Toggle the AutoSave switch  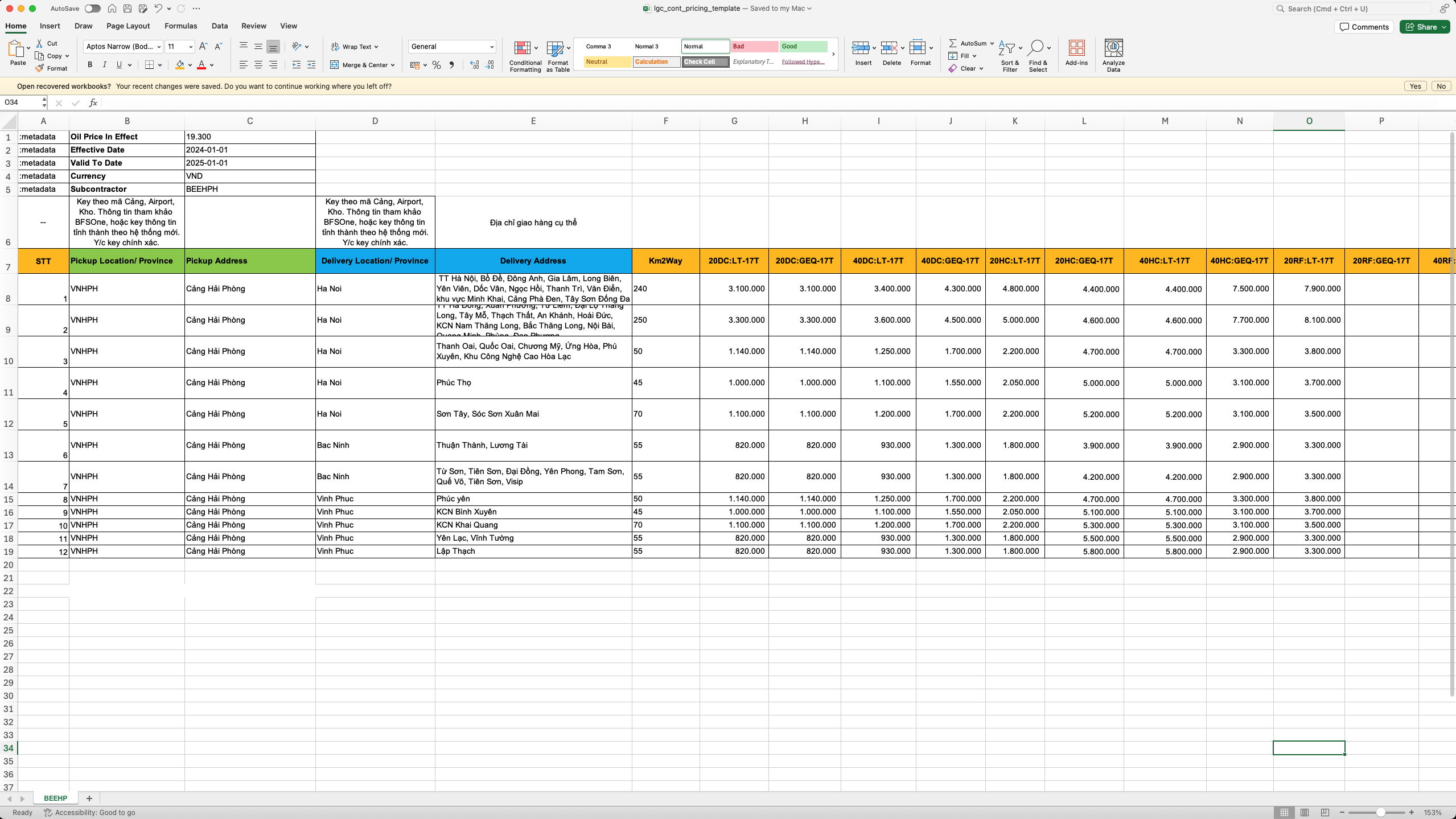pos(92,9)
